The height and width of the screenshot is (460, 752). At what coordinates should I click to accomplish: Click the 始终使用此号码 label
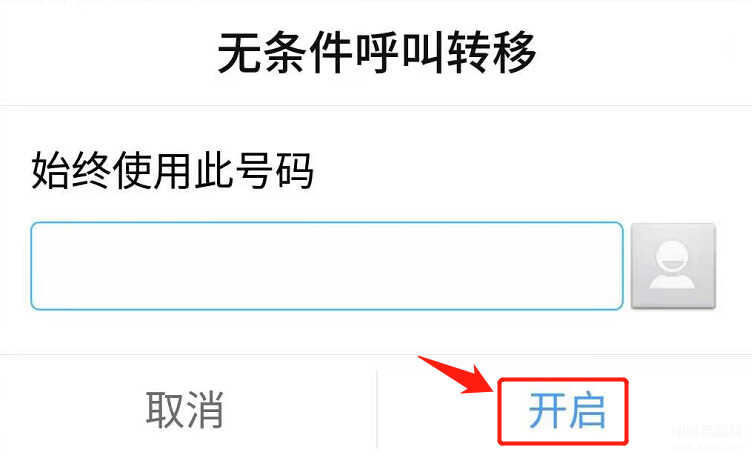(x=172, y=170)
